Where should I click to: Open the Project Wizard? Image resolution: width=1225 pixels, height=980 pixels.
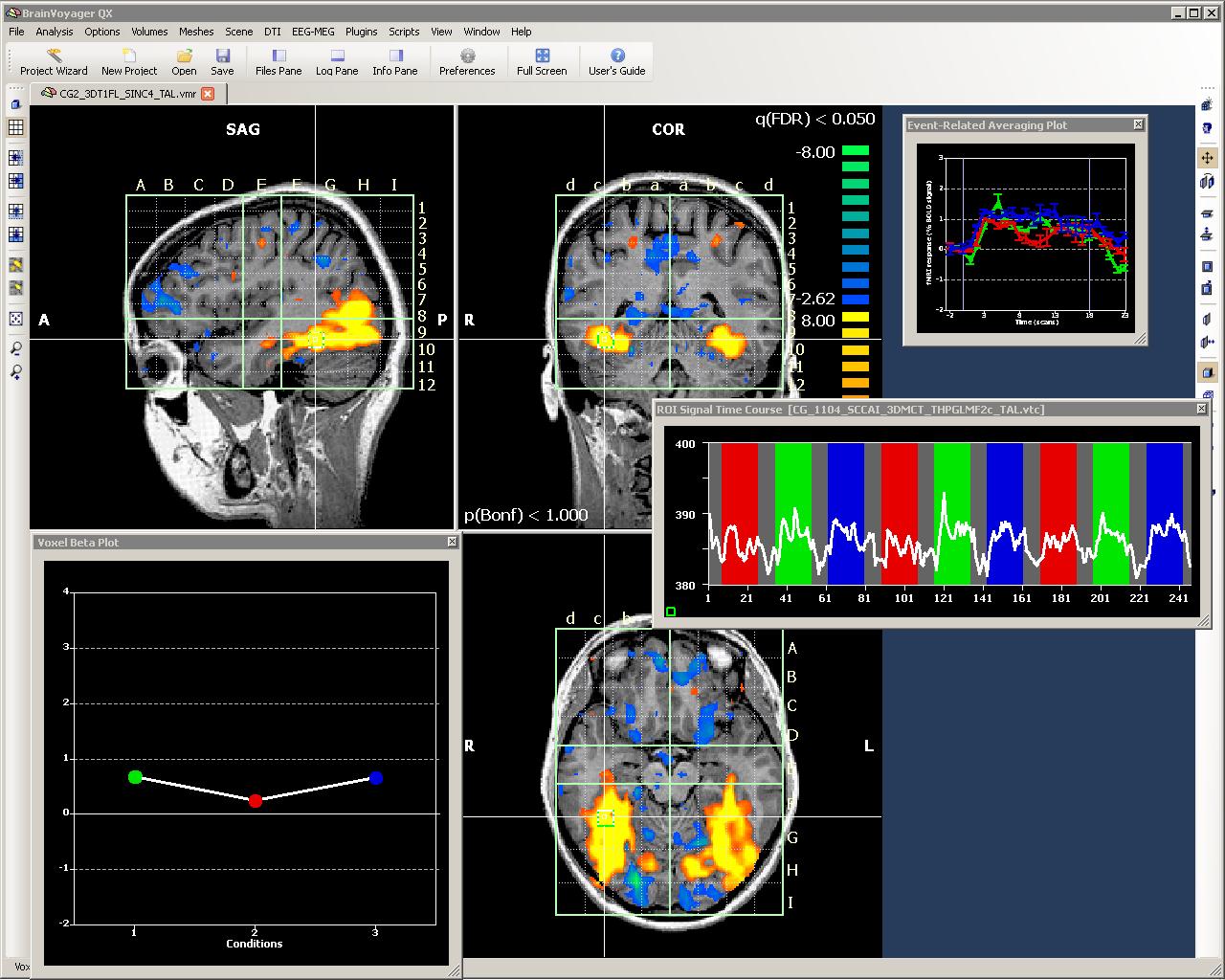(54, 62)
